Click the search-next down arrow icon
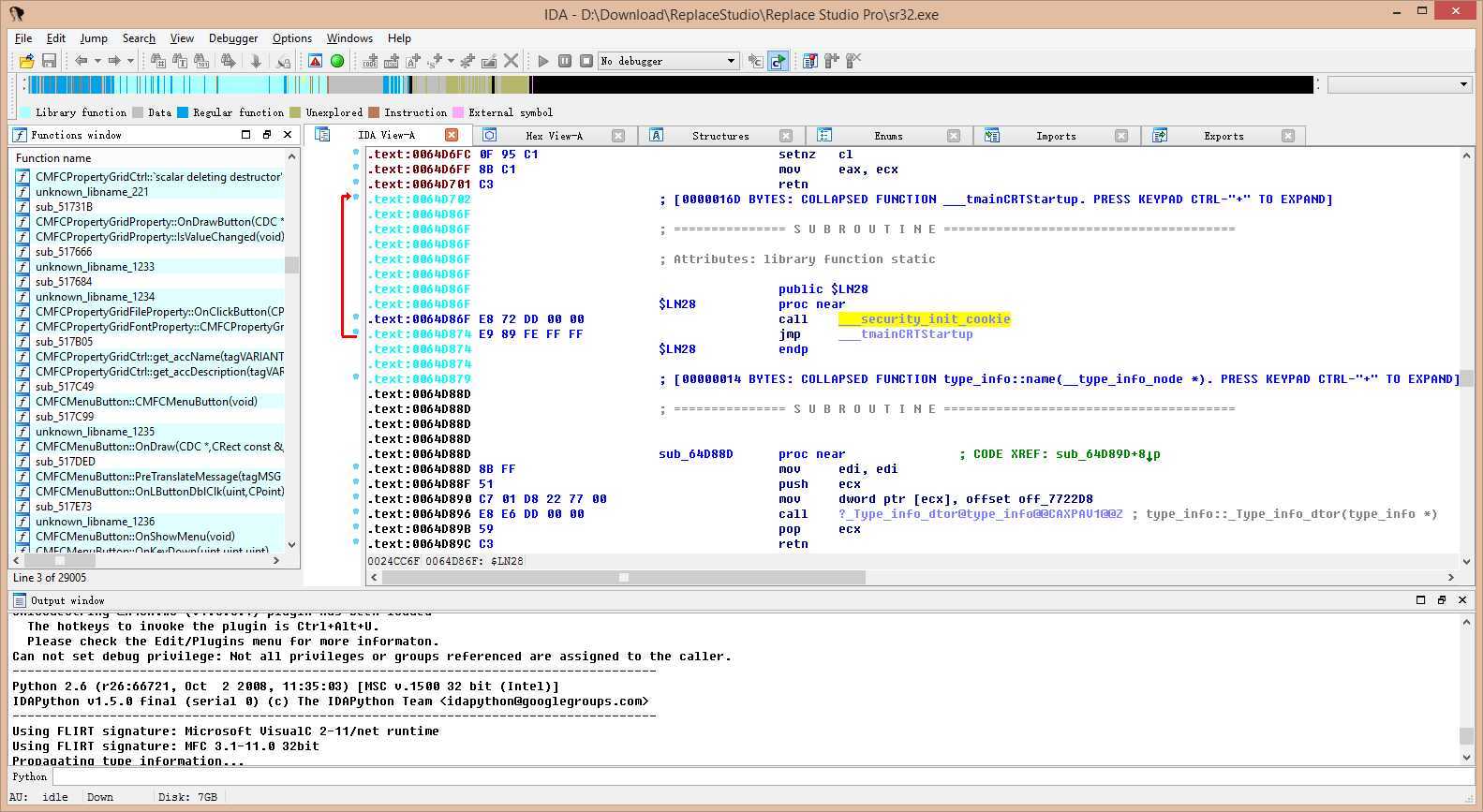Image resolution: width=1483 pixels, height=812 pixels. click(x=256, y=61)
